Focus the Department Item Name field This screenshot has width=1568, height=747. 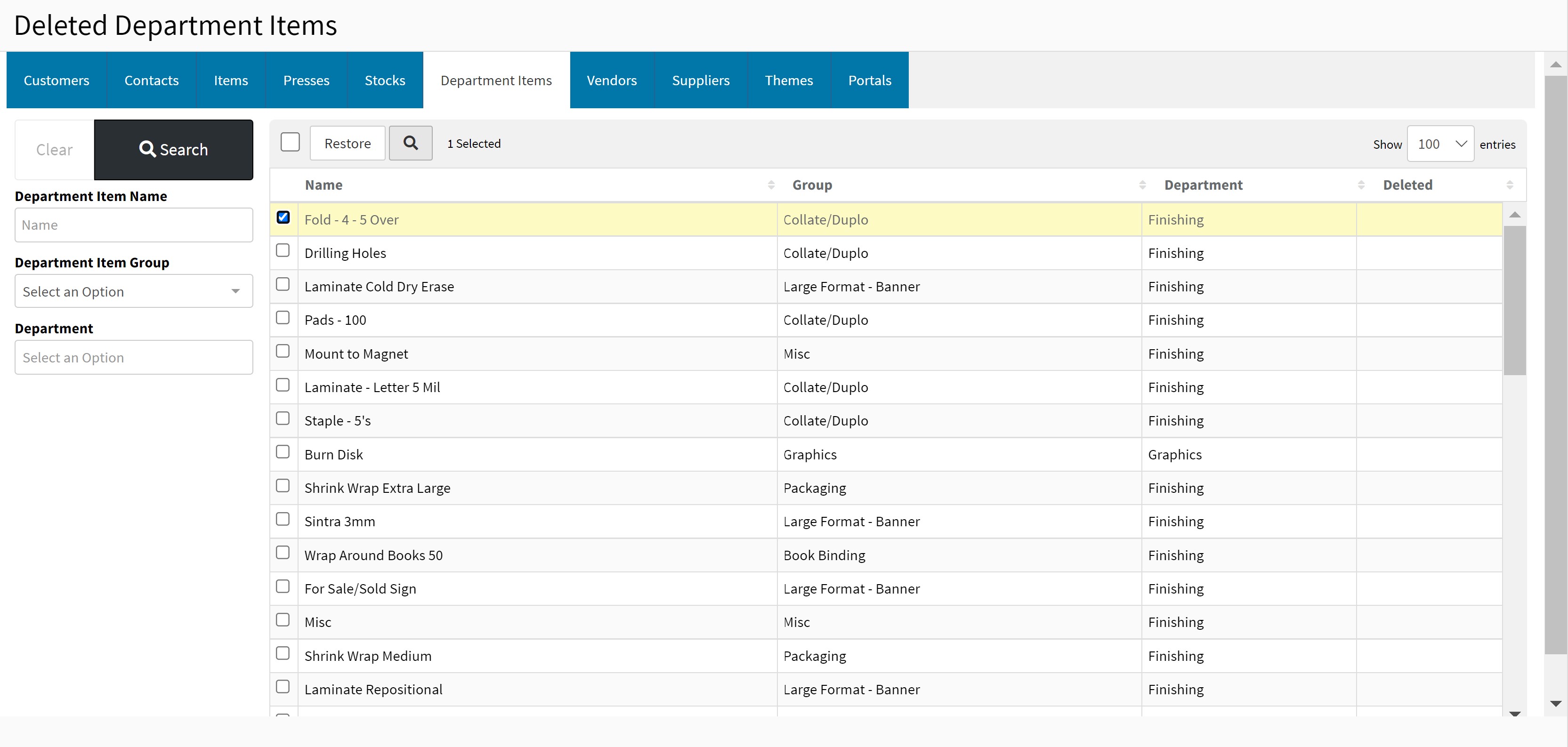point(133,225)
